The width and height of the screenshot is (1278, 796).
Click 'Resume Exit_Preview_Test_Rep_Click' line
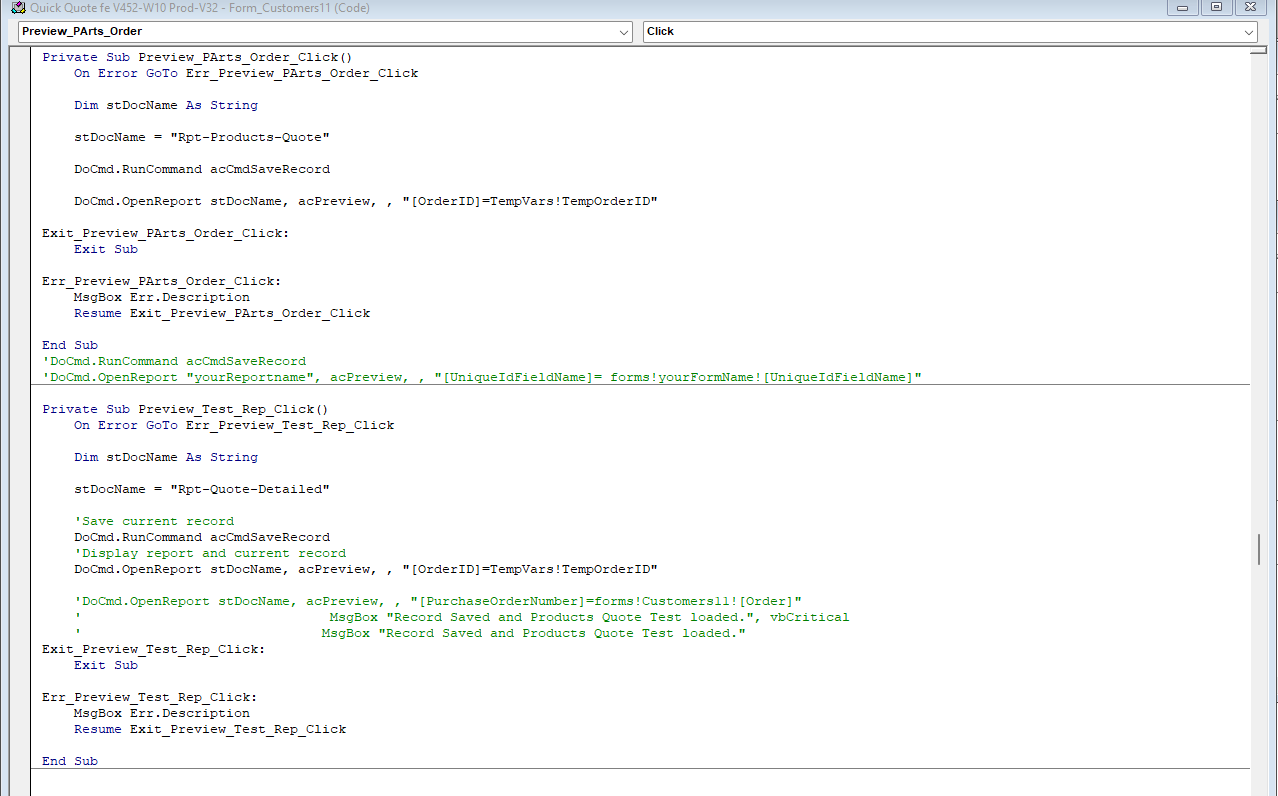tap(210, 729)
